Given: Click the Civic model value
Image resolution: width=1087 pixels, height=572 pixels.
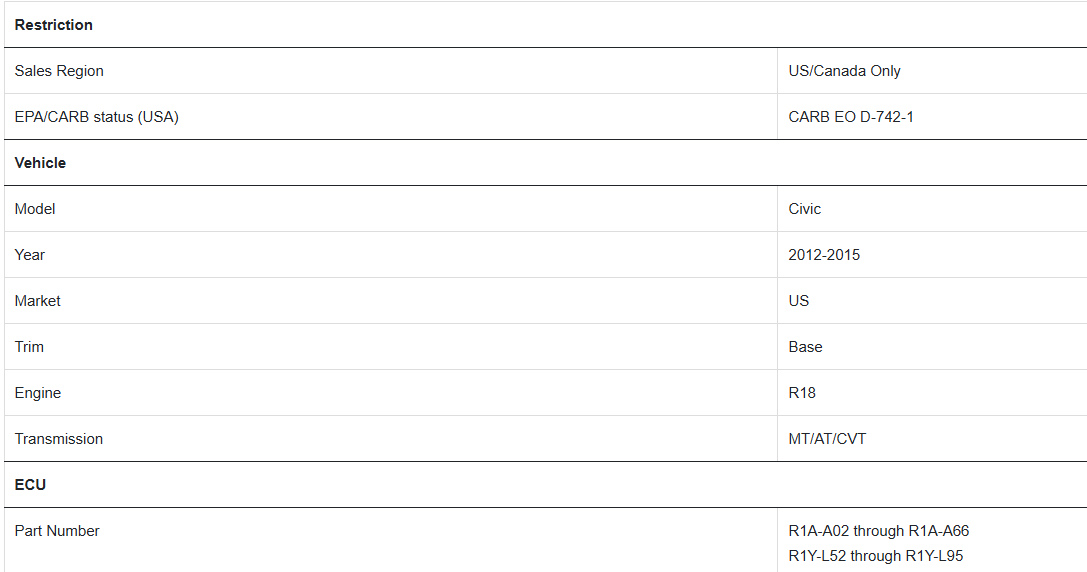Looking at the screenshot, I should coord(804,209).
